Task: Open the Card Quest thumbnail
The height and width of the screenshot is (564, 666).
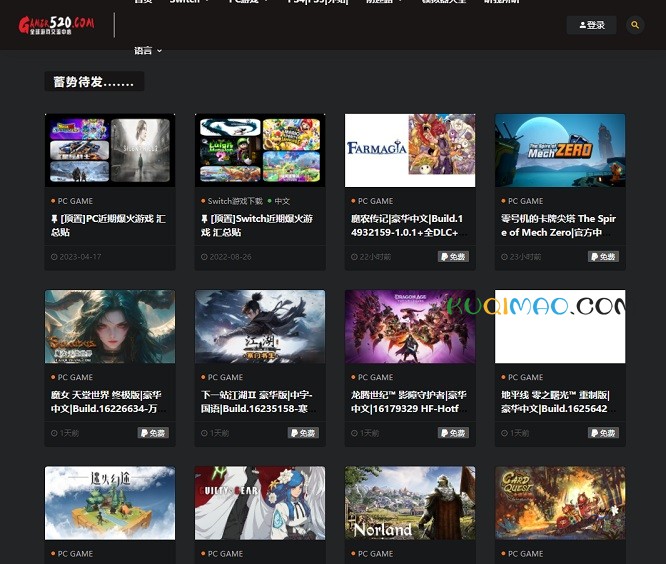Action: (560, 503)
